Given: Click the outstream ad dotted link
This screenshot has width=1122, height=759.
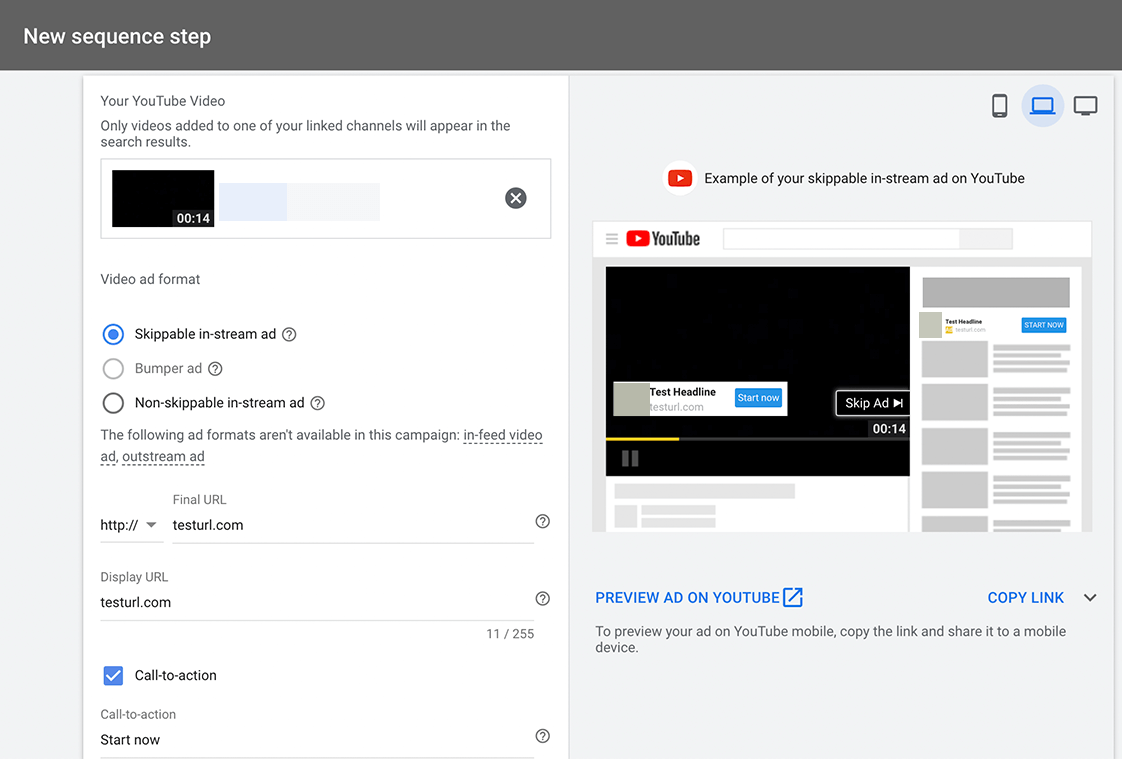Looking at the screenshot, I should pos(163,456).
